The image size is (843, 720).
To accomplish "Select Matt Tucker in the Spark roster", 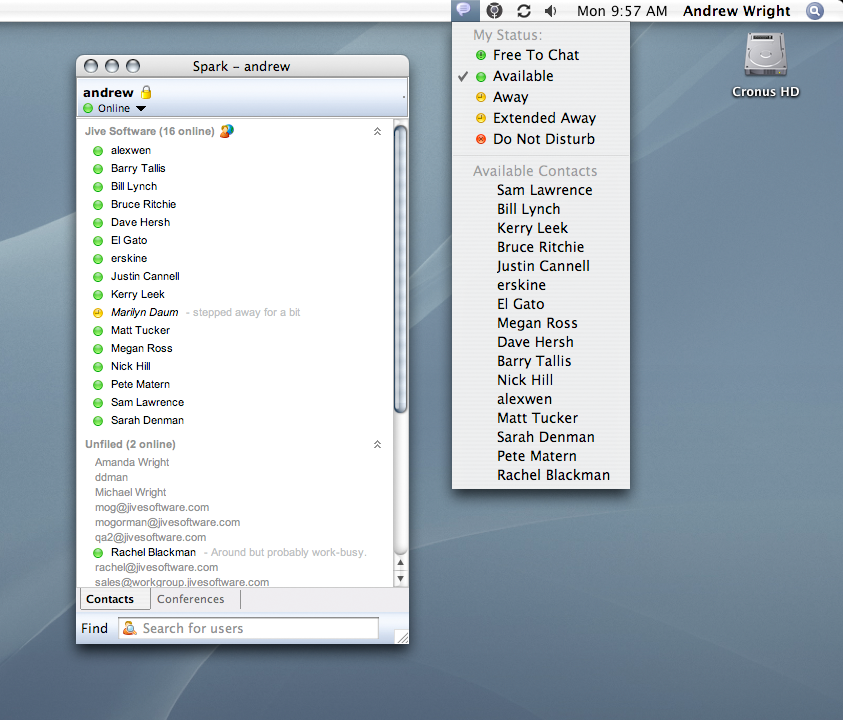I will click(x=140, y=330).
